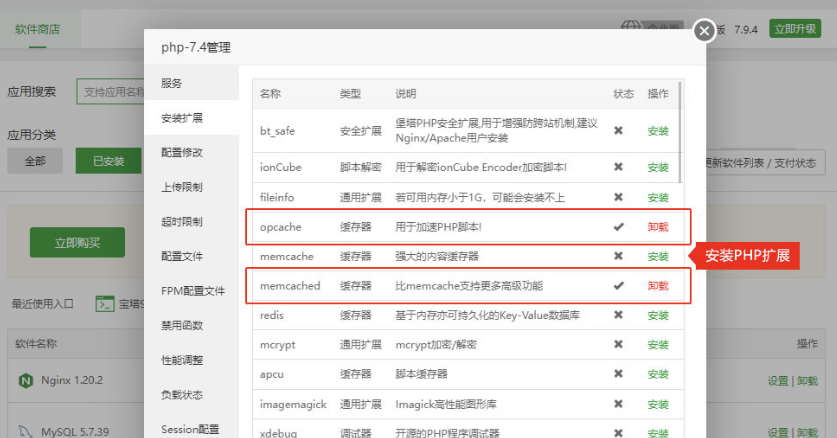This screenshot has width=837, height=438.
Task: Click the 应用搜索 input field
Action: tap(110, 92)
